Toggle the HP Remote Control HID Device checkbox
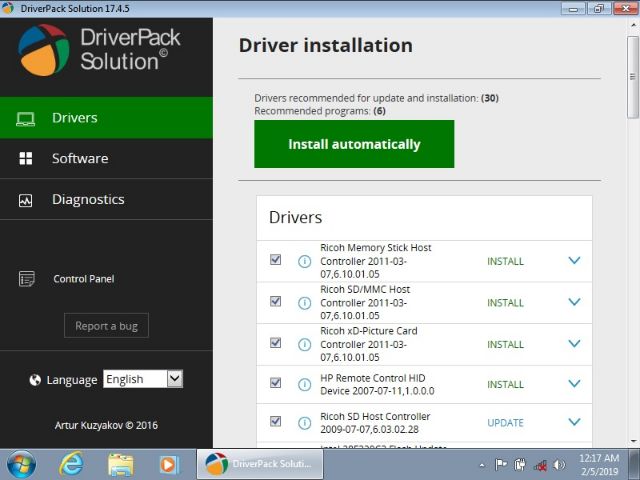 [x=276, y=383]
